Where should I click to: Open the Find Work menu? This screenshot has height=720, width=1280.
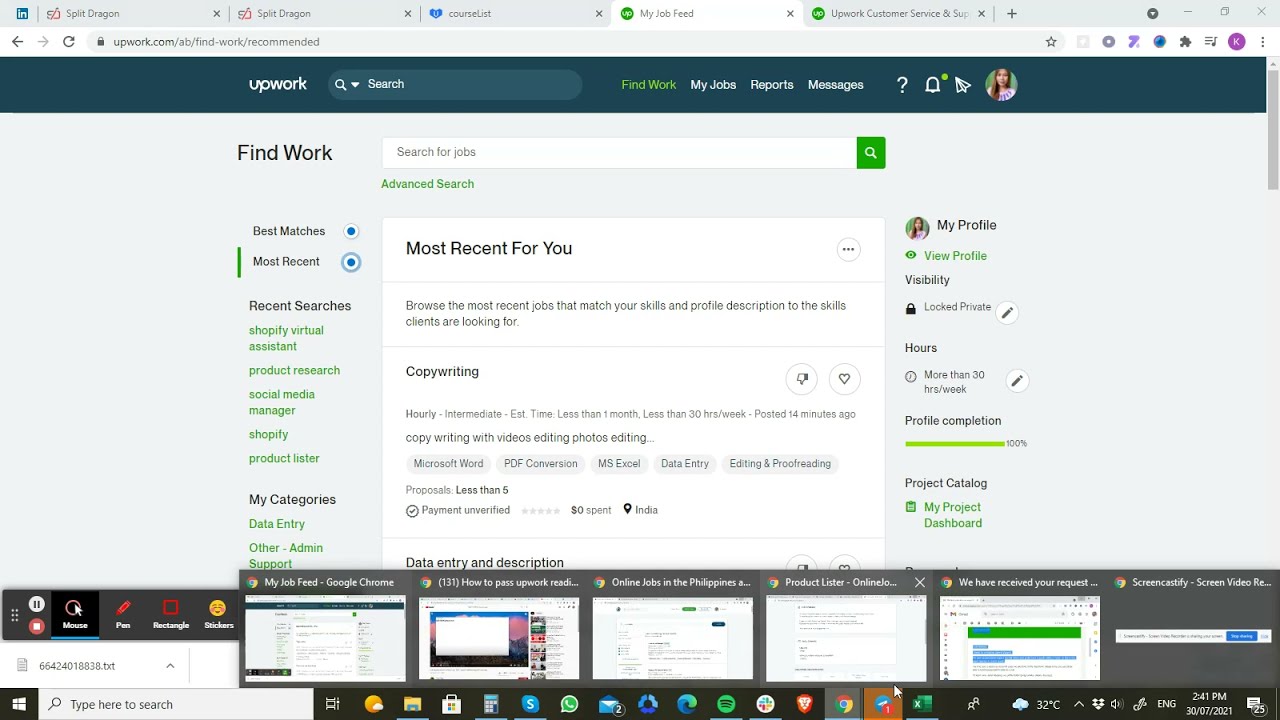[649, 85]
